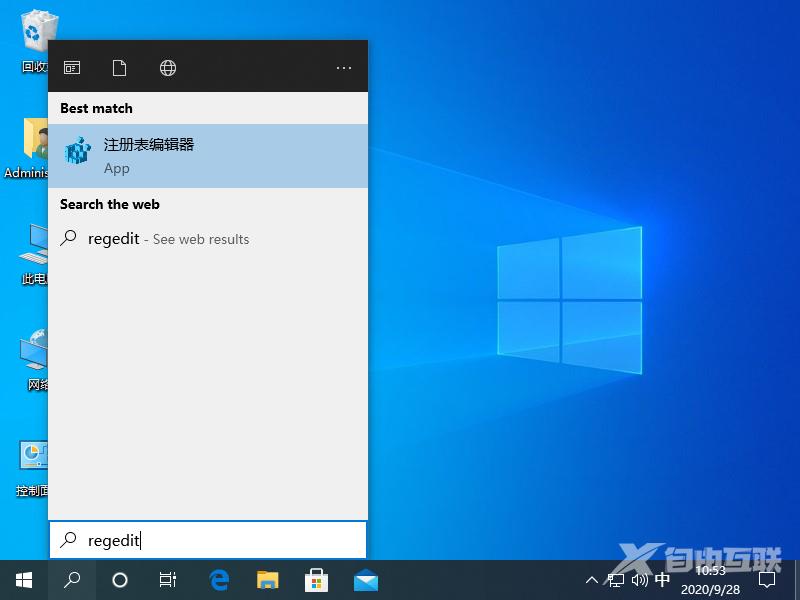Filter search results by Apps
800x600 pixels.
[x=72, y=68]
